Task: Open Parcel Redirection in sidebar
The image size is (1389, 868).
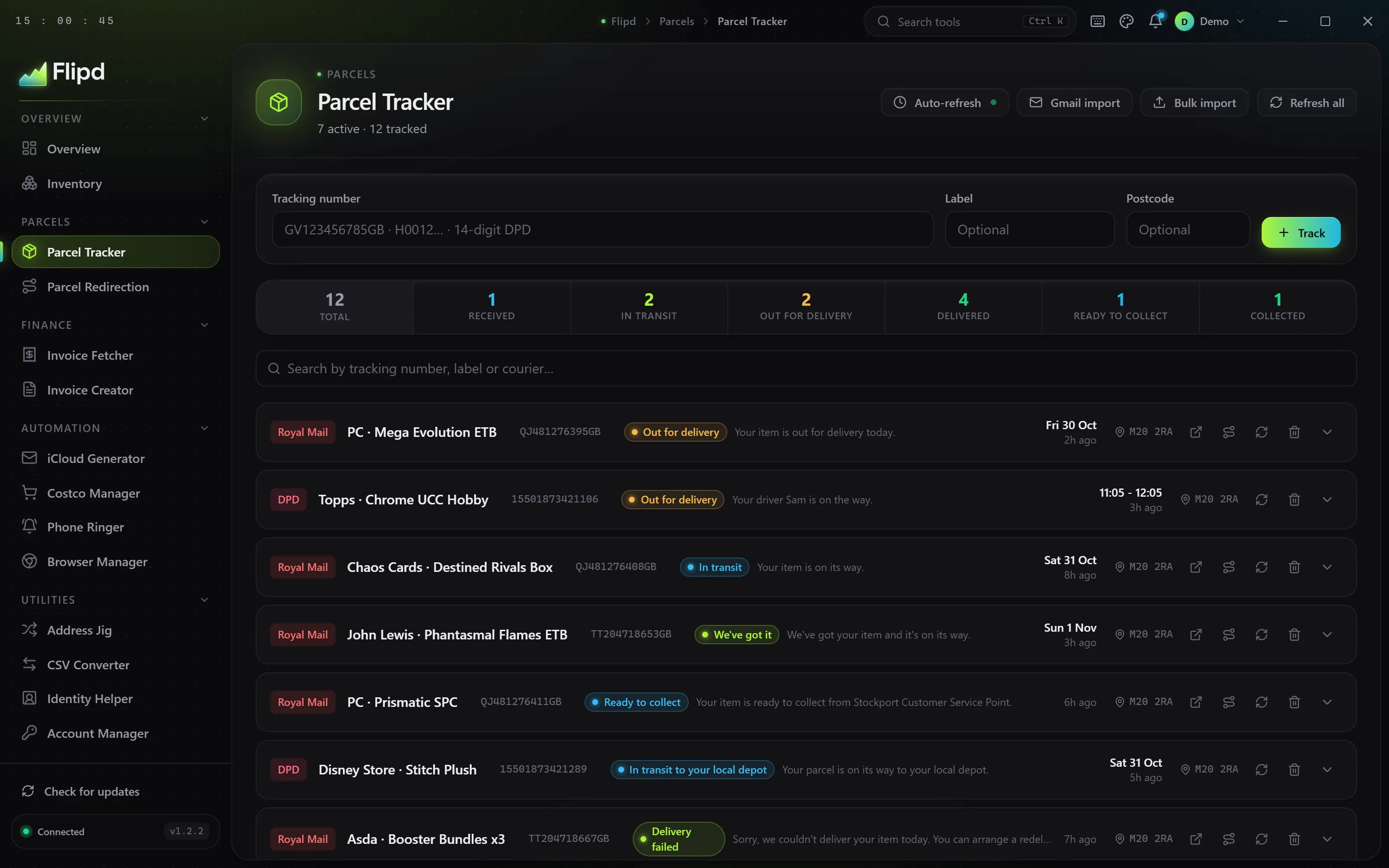Action: [x=115, y=286]
